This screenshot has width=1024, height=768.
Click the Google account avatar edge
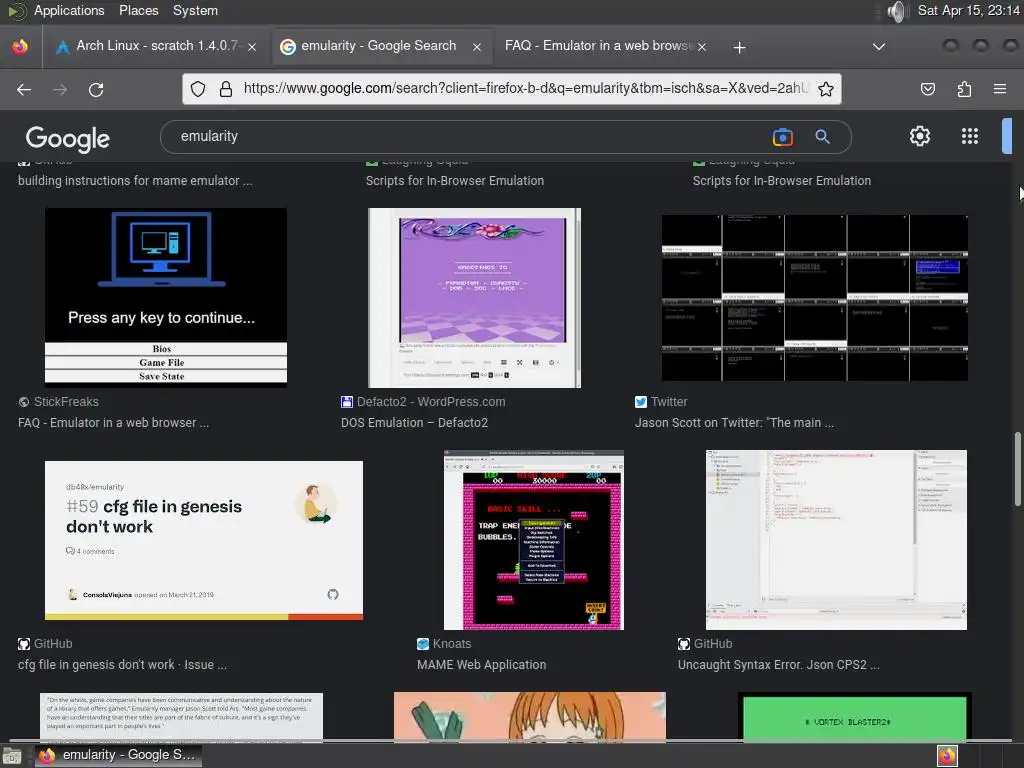[1007, 136]
